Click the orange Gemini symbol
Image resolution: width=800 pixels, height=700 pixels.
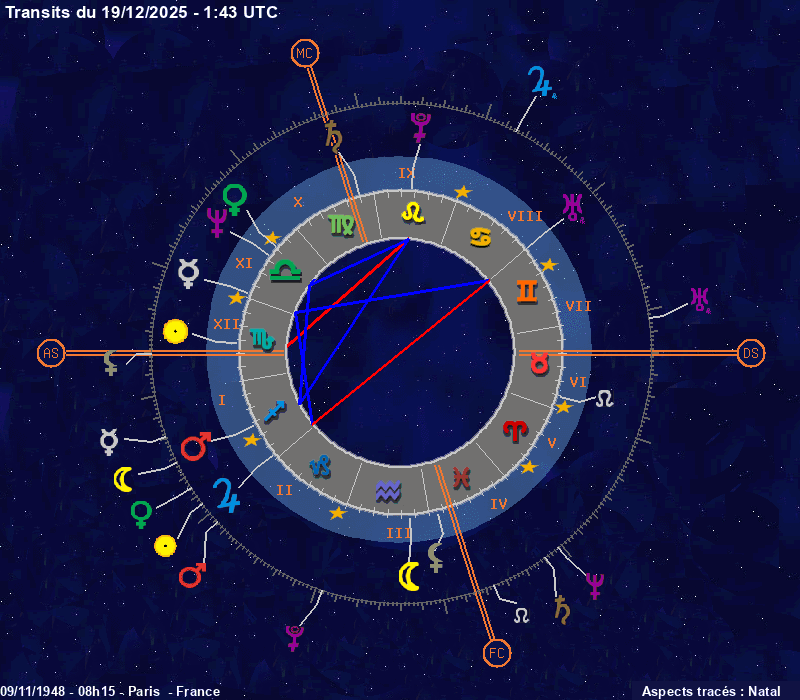coord(527,291)
